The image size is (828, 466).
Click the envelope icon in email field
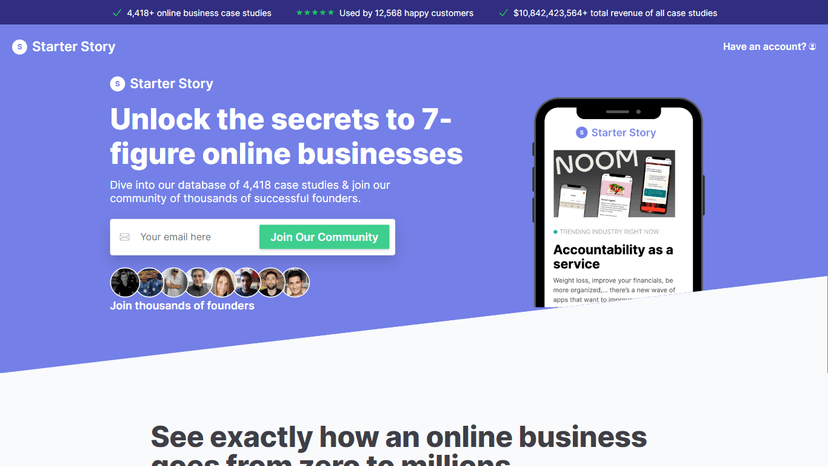(125, 237)
